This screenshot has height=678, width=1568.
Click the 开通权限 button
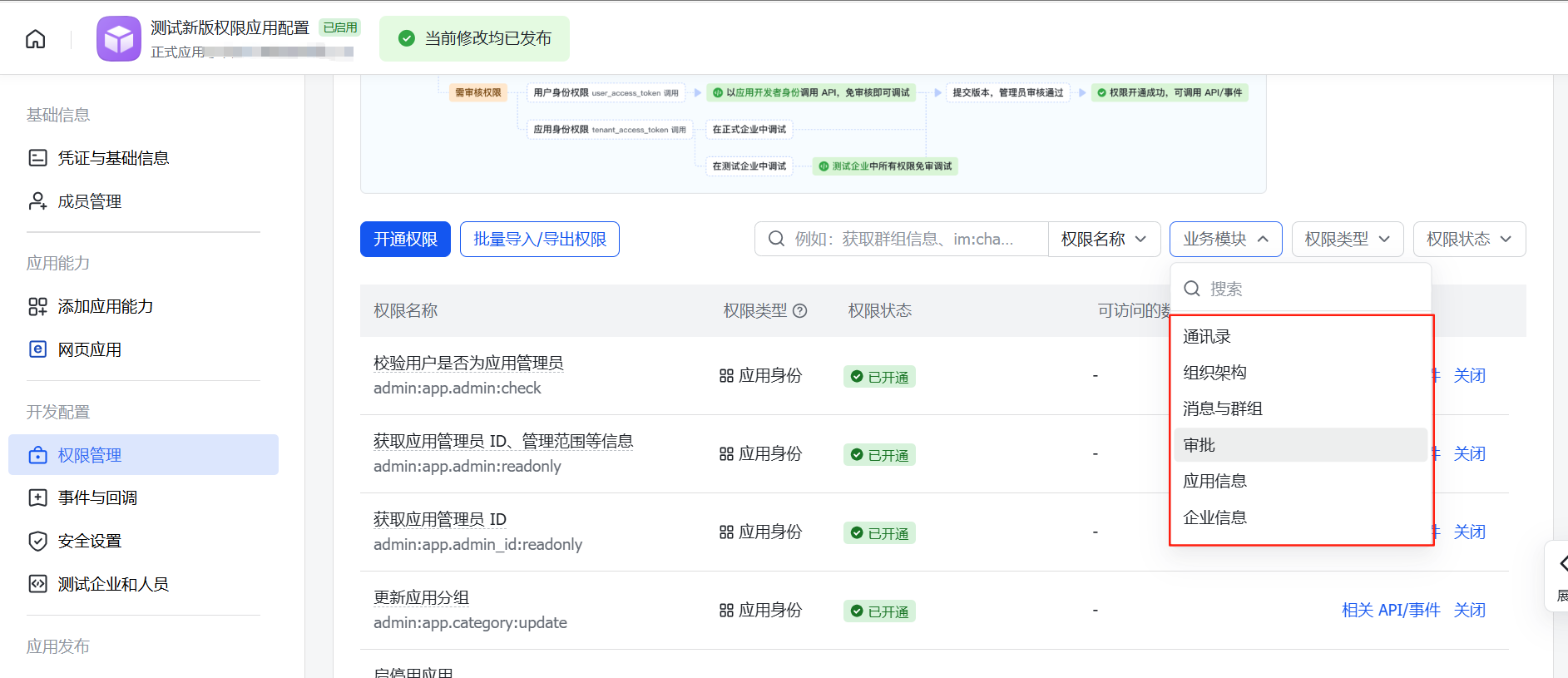tap(405, 240)
